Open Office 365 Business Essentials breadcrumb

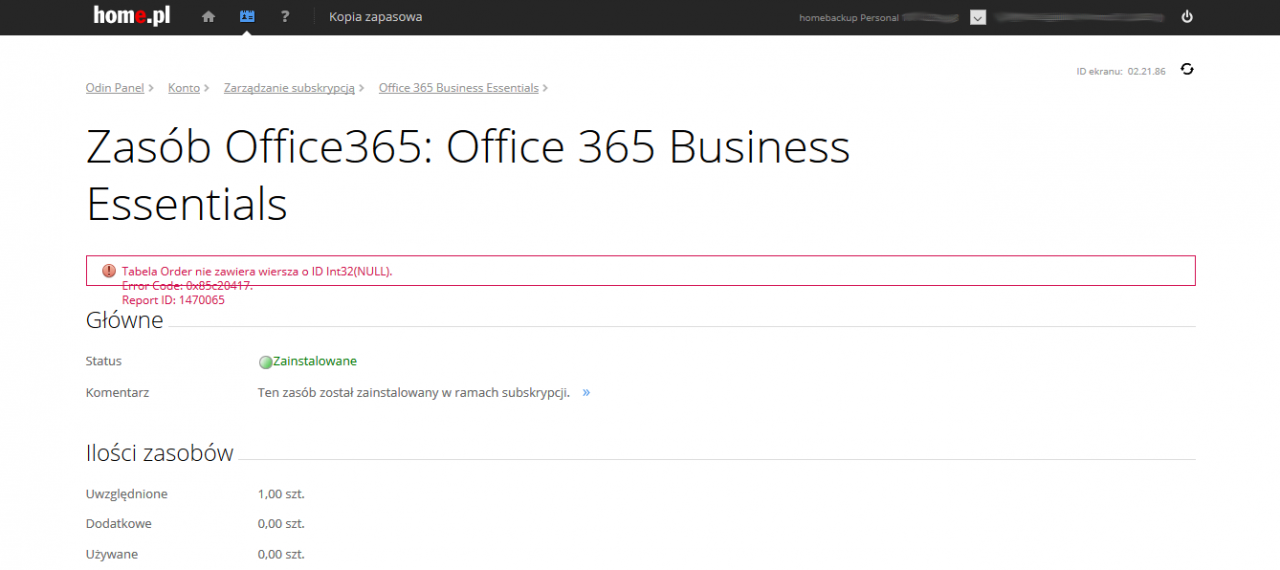pos(458,88)
